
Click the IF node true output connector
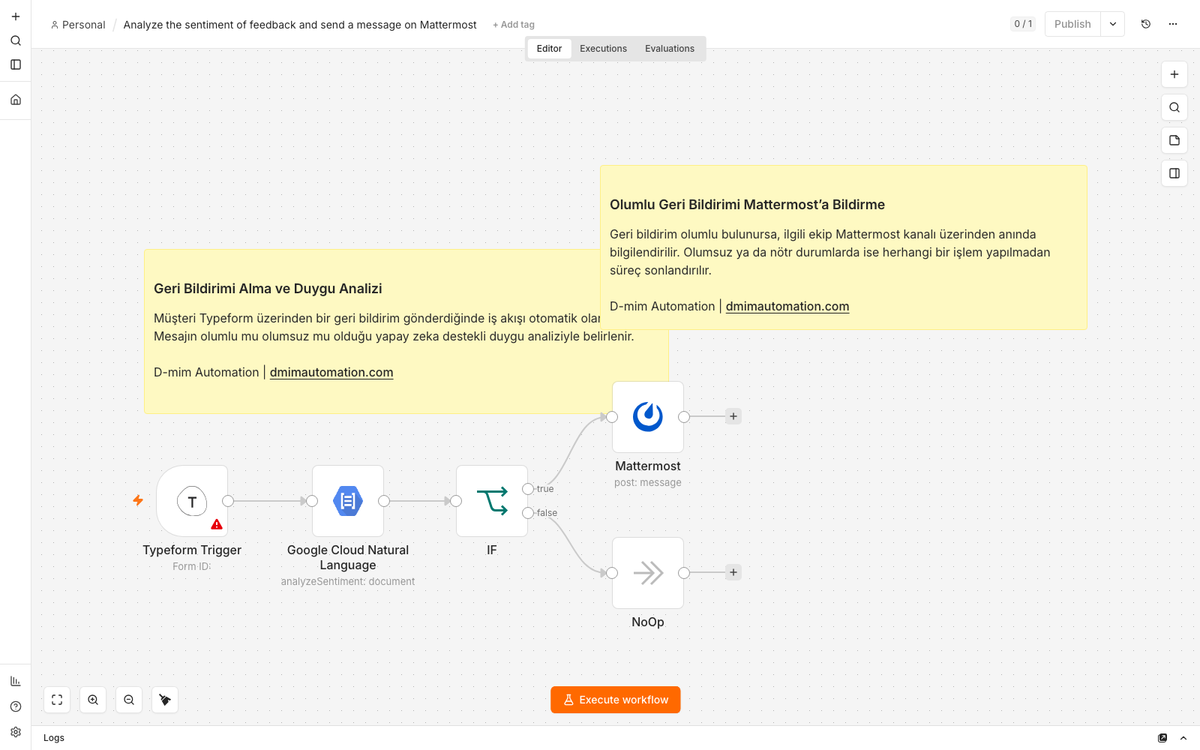pyautogui.click(x=528, y=489)
